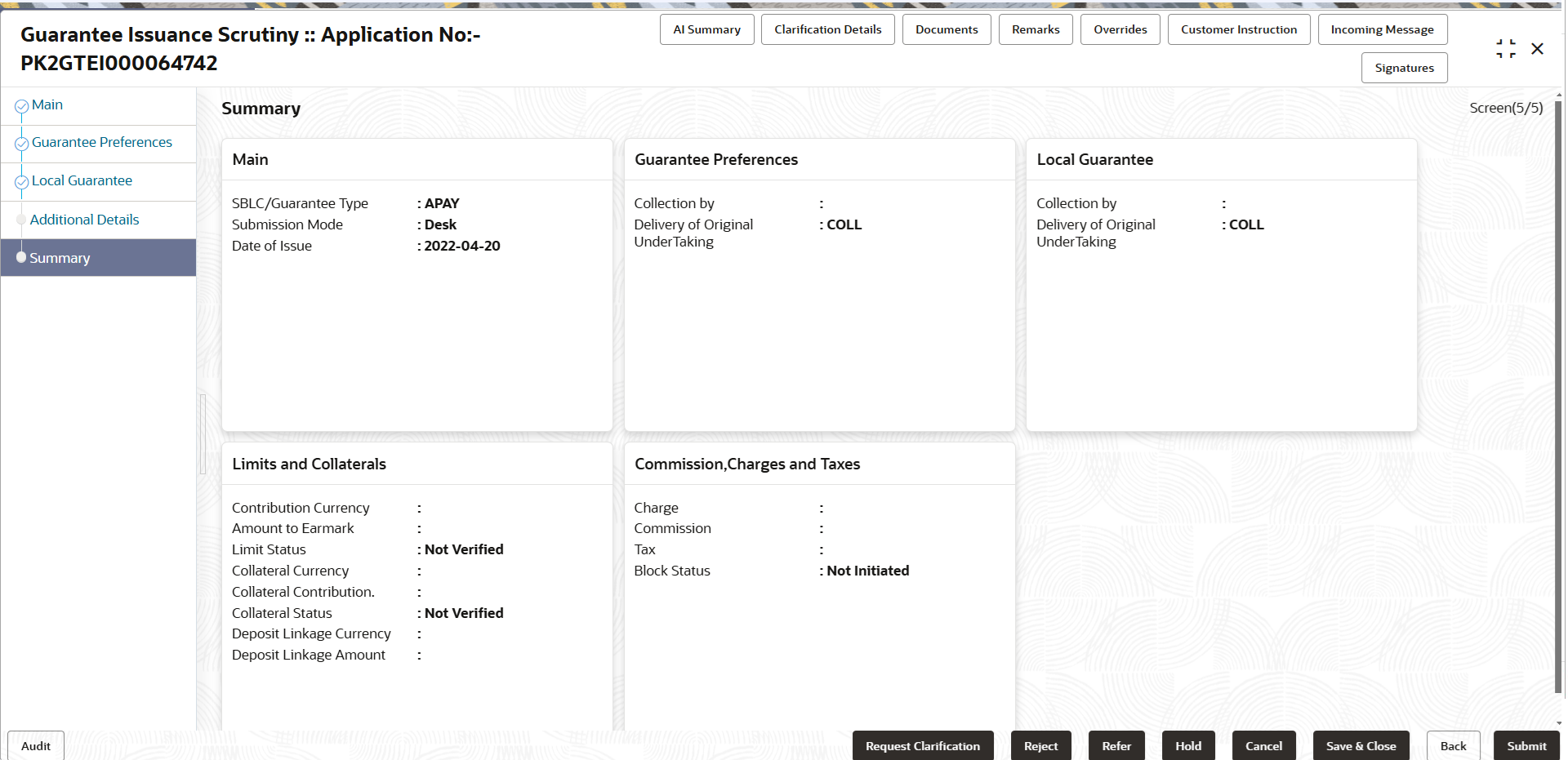Image resolution: width=1568 pixels, height=760 pixels.
Task: Go to Guarantee Preferences step
Action: point(102,143)
